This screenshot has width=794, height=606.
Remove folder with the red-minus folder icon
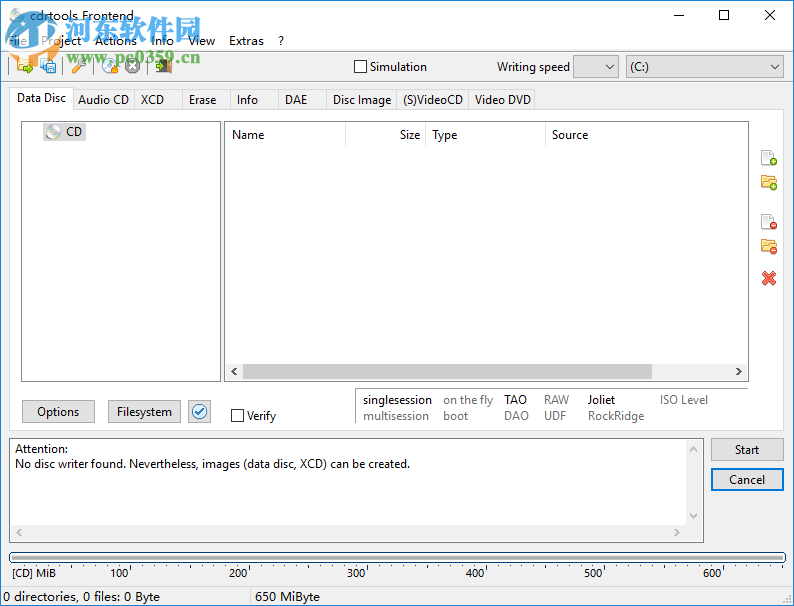tap(769, 246)
